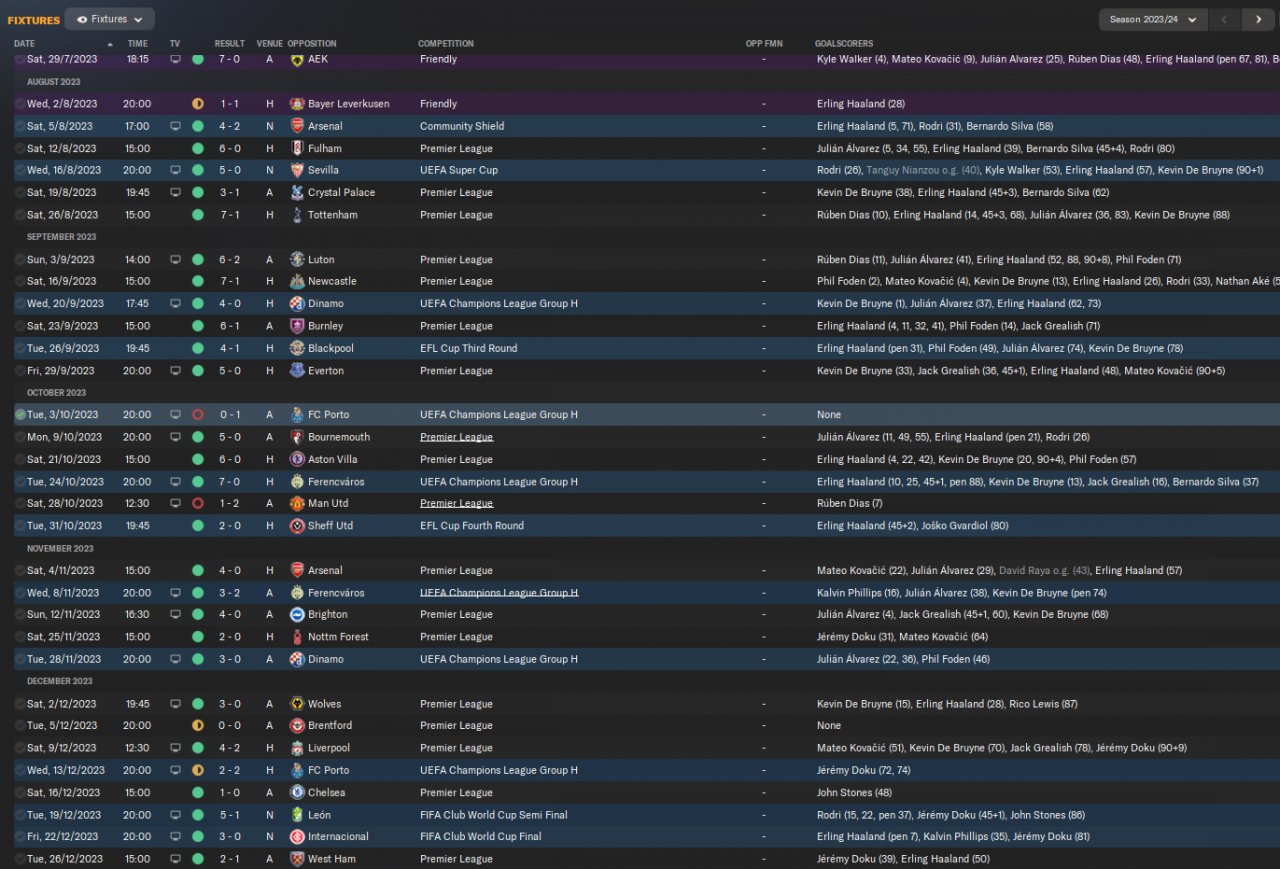The height and width of the screenshot is (869, 1280).
Task: Click the 6 - 2 result against Luton
Action: [229, 259]
